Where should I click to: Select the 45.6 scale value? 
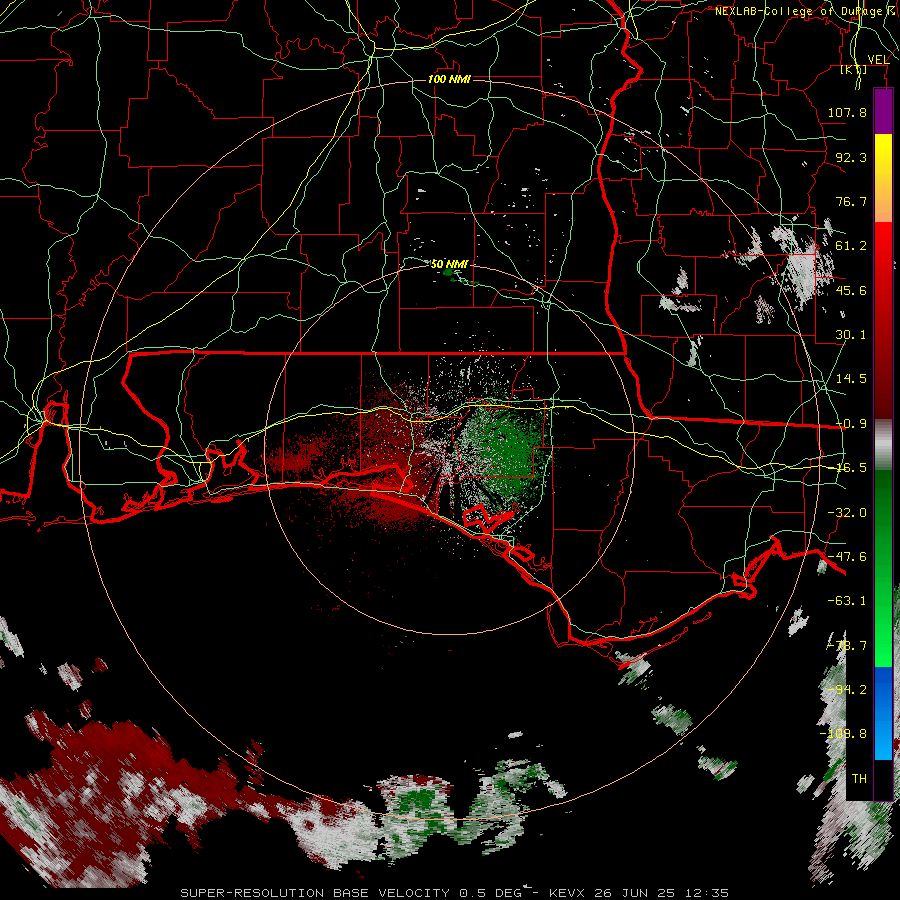coord(851,290)
